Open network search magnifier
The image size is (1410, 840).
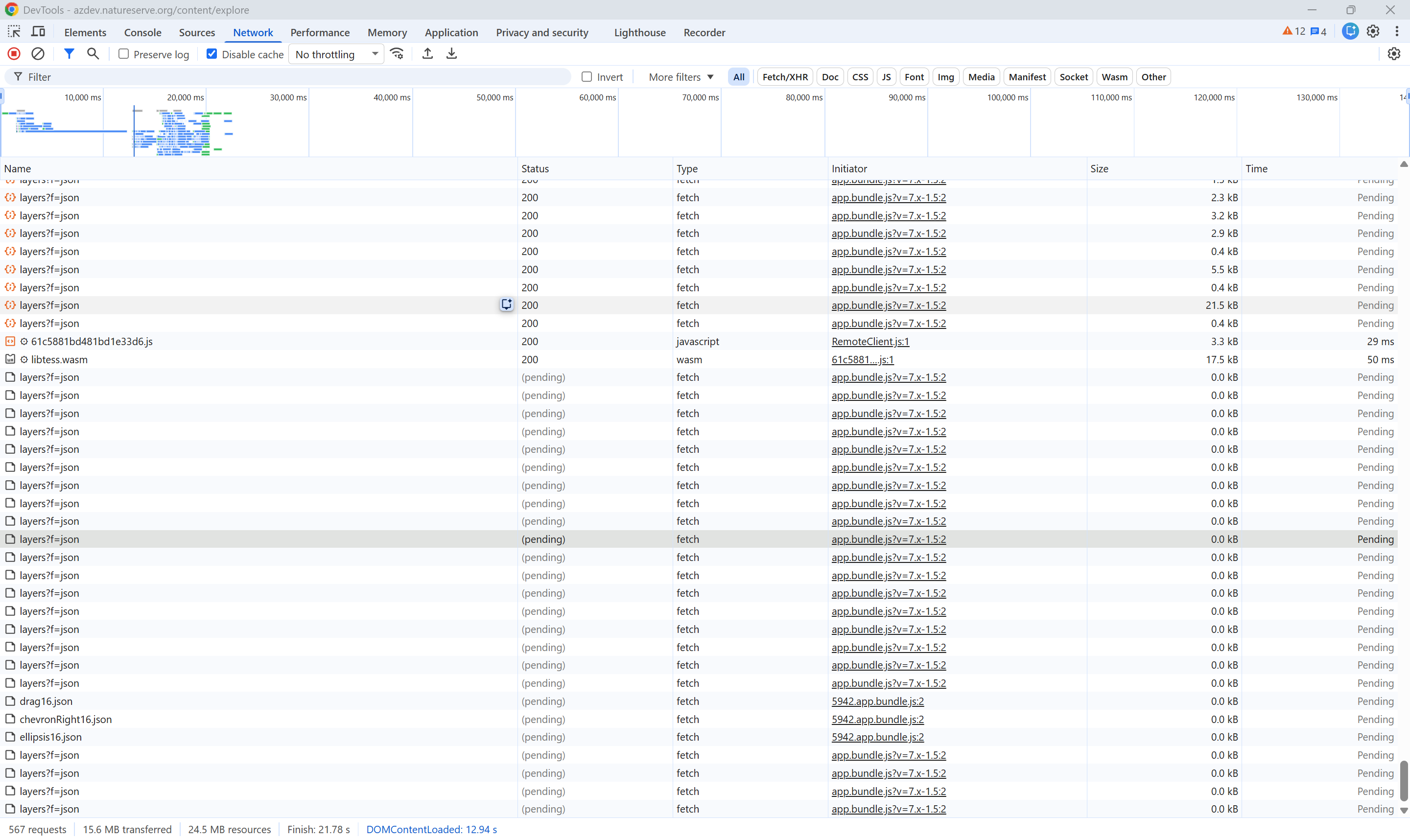pyautogui.click(x=93, y=54)
